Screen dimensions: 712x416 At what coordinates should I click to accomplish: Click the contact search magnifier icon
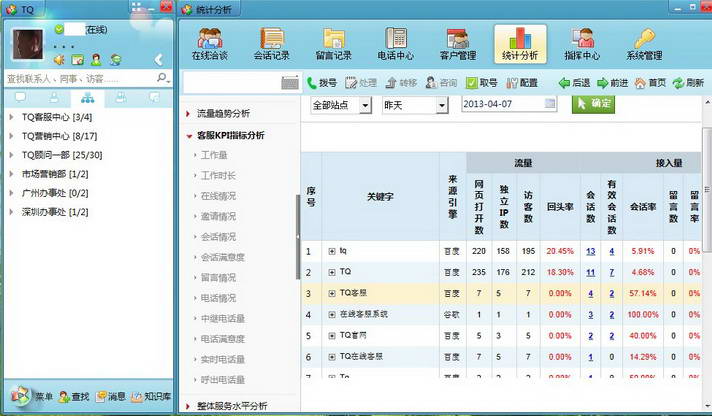(x=162, y=78)
